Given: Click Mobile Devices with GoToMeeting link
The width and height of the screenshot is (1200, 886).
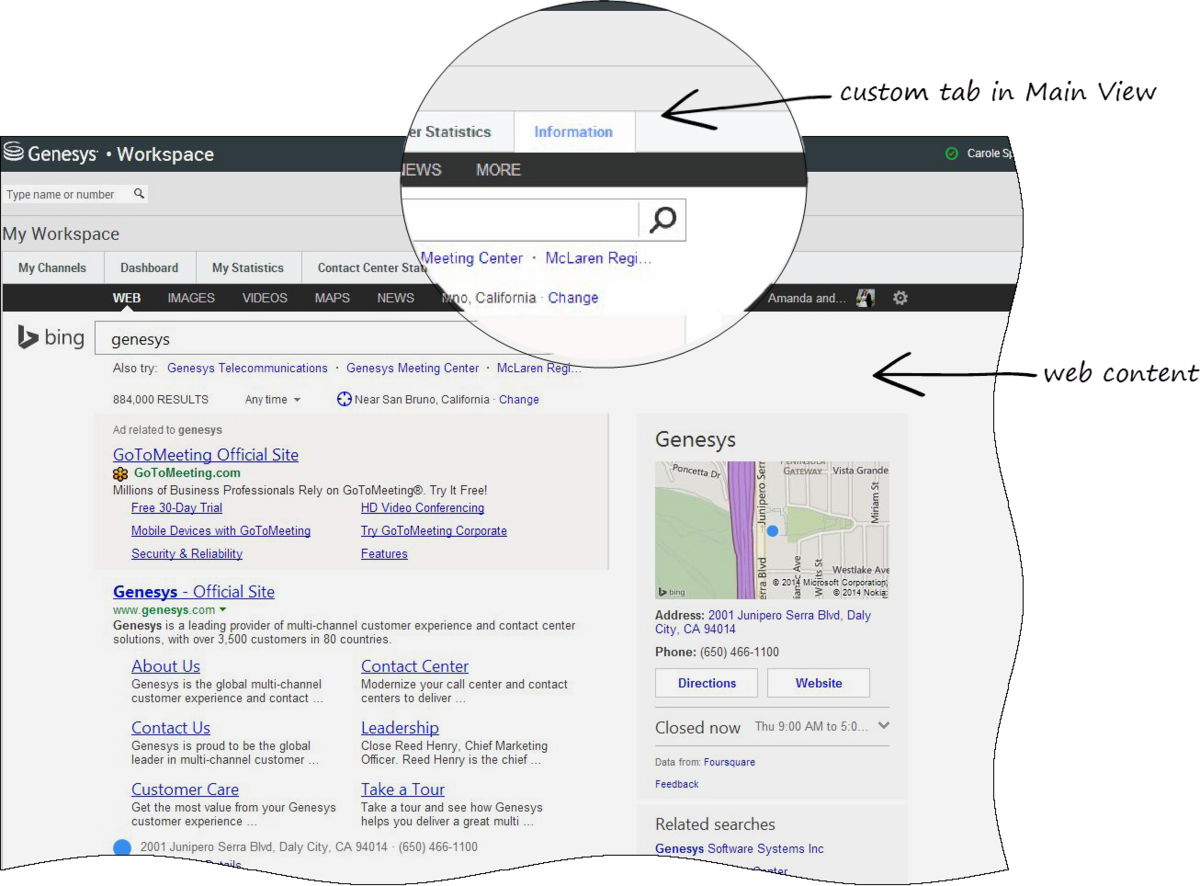Looking at the screenshot, I should (x=221, y=531).
